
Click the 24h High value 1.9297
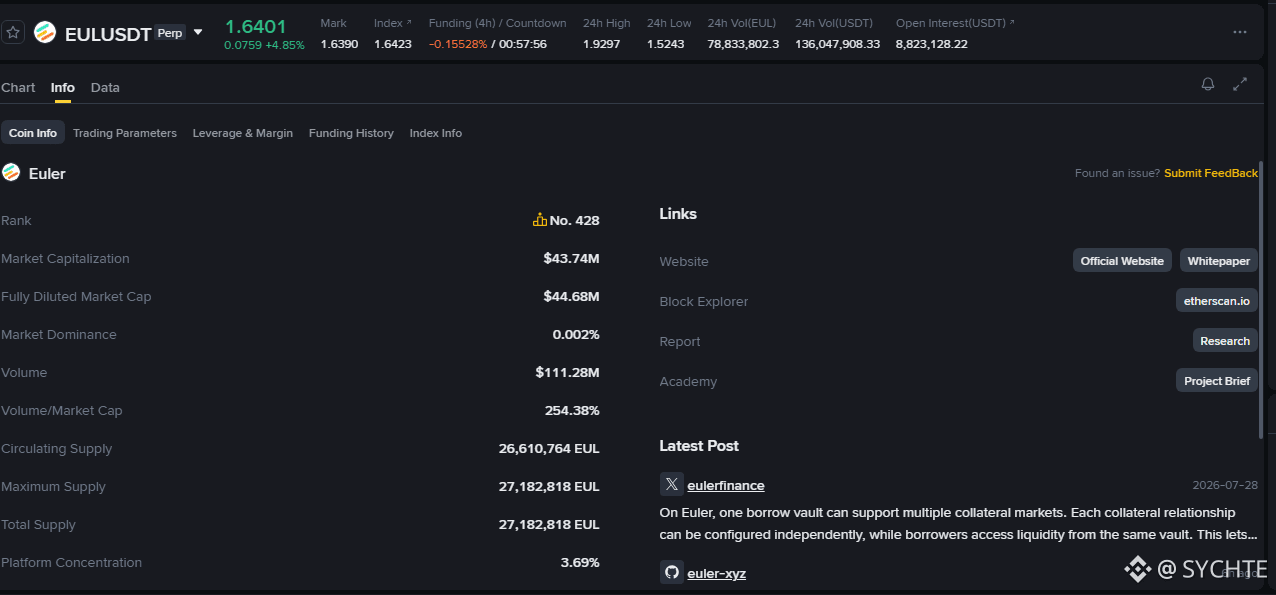click(602, 44)
